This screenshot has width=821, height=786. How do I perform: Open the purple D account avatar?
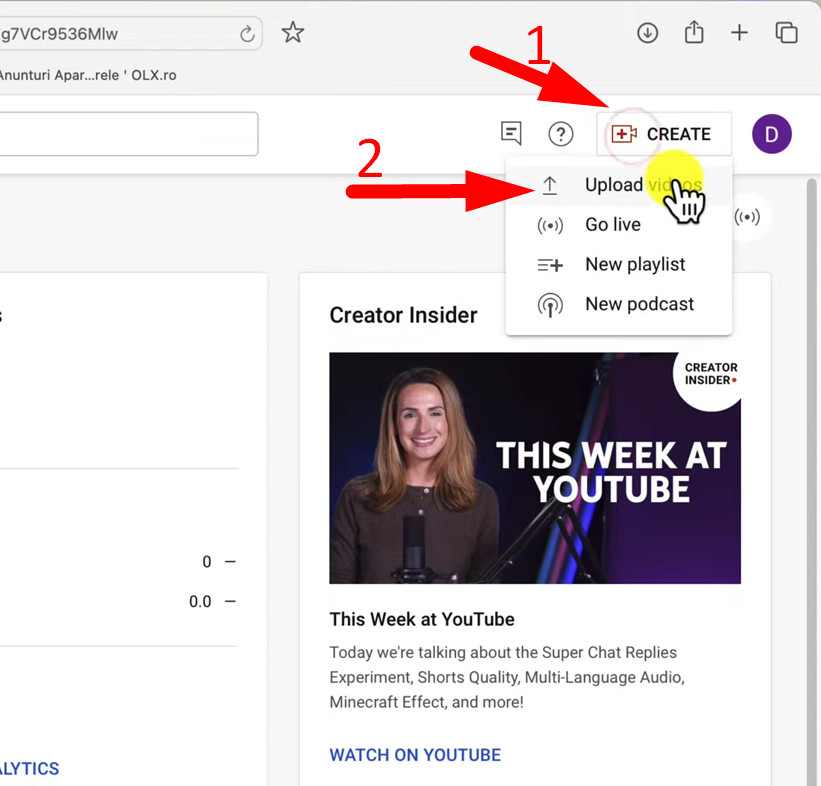772,134
